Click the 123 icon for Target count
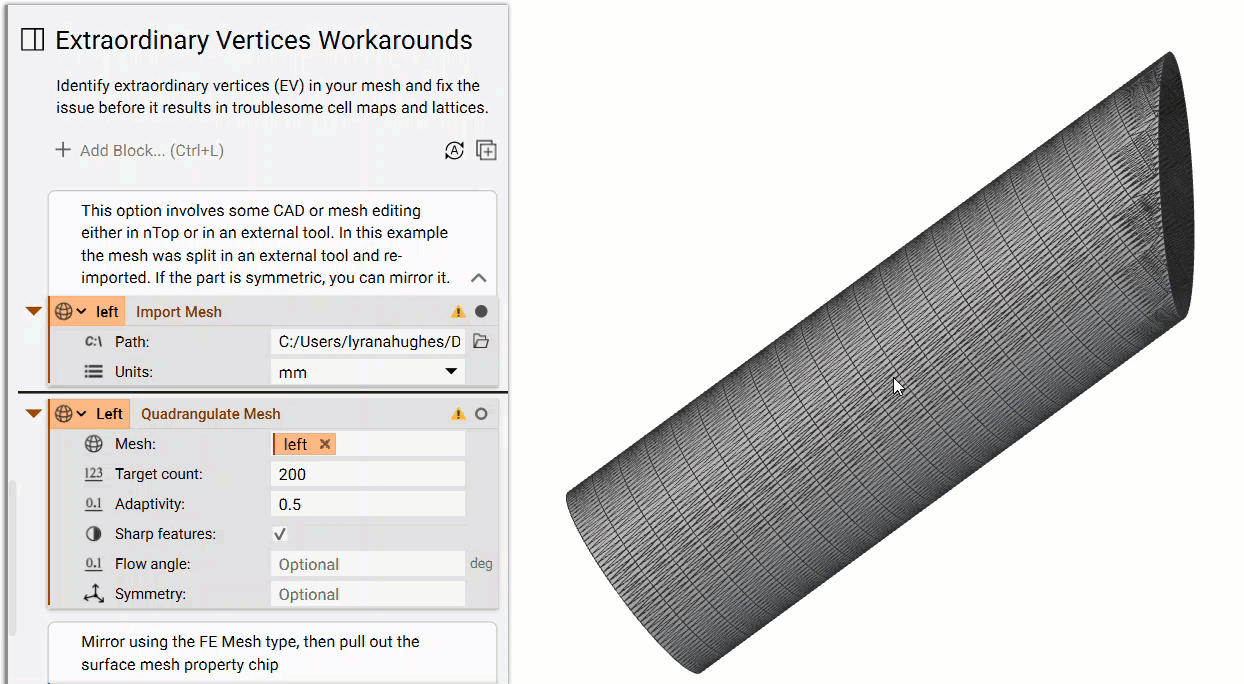This screenshot has height=684, width=1244. pos(92,473)
